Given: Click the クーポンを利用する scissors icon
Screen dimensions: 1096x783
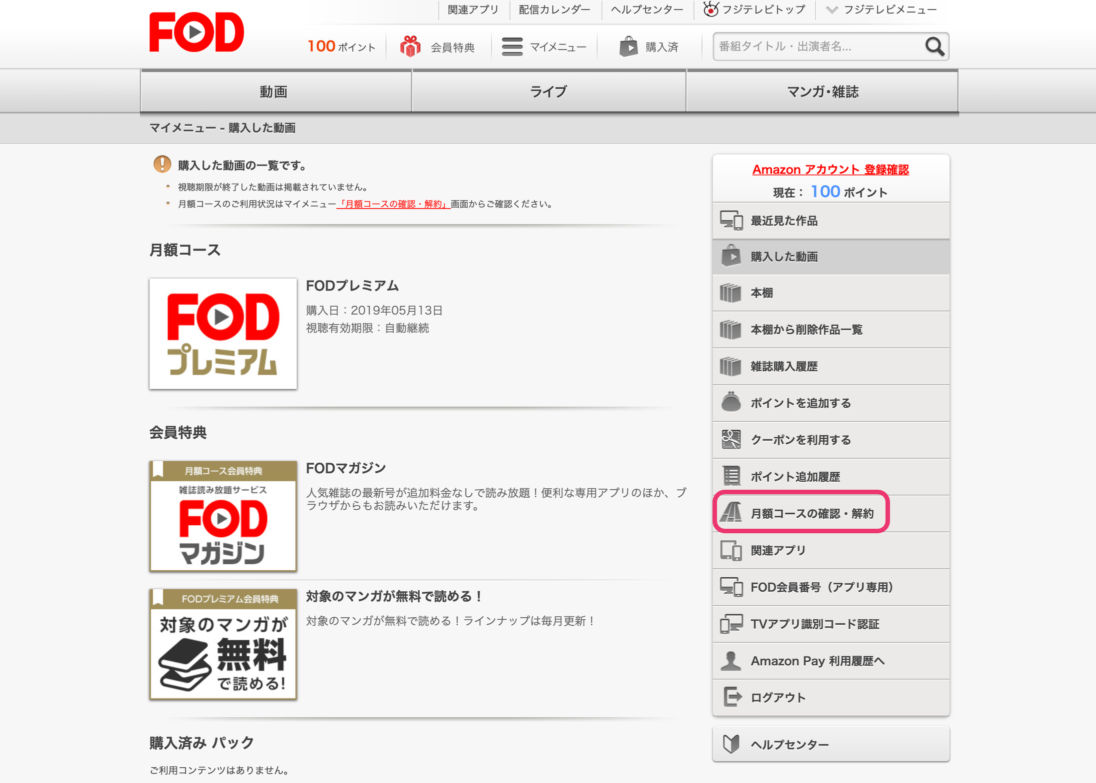Looking at the screenshot, I should click(731, 439).
